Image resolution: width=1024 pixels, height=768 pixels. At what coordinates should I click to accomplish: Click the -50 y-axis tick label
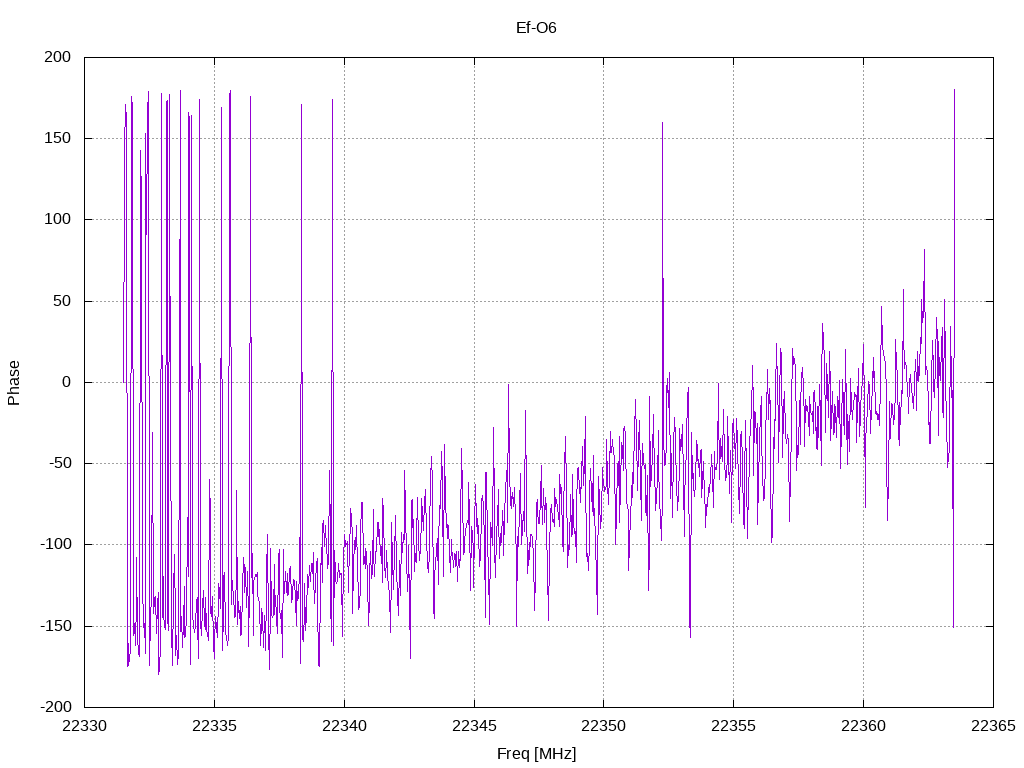coord(60,463)
